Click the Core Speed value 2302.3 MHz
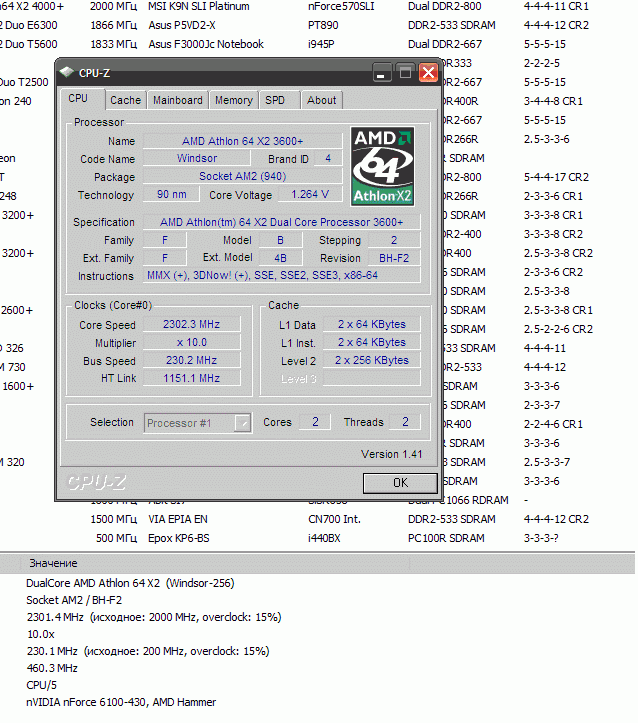The image size is (638, 723). click(x=191, y=324)
